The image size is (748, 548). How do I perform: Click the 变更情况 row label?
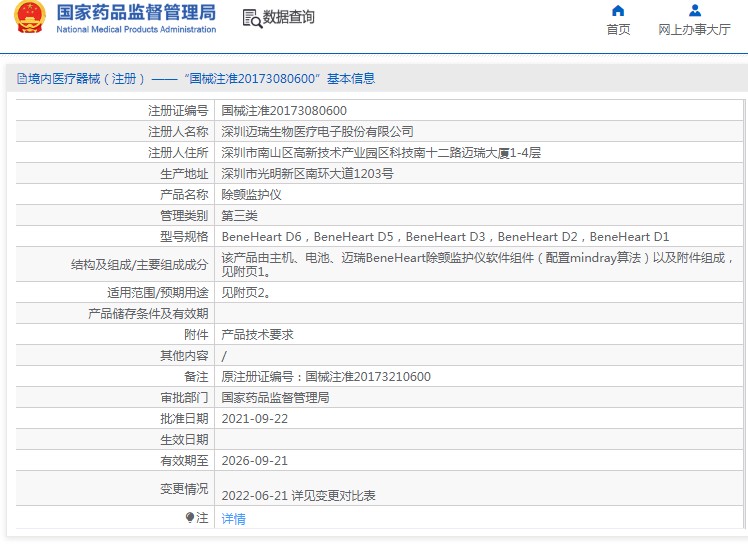184,488
